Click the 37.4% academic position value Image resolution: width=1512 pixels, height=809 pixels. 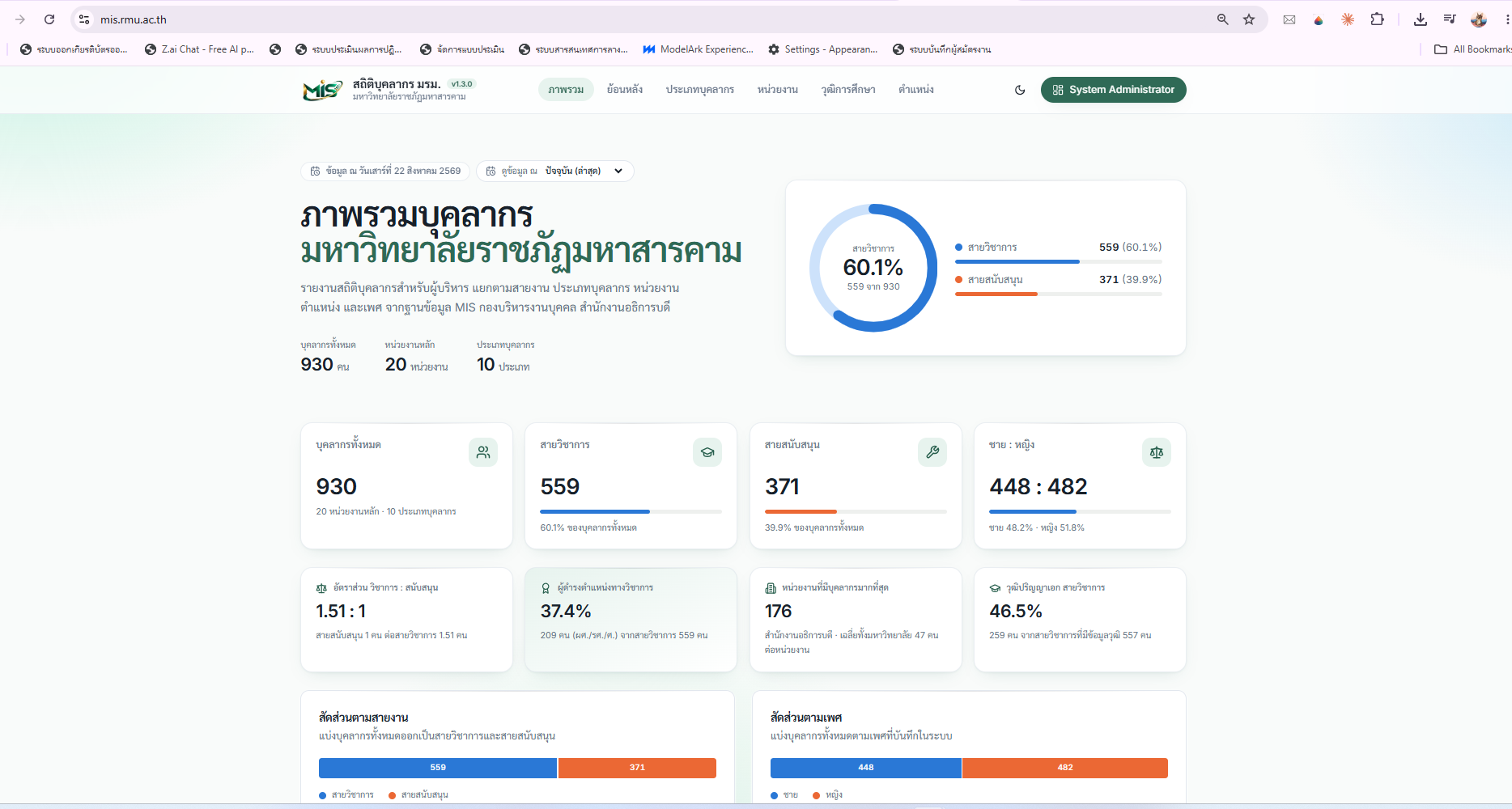tap(566, 612)
